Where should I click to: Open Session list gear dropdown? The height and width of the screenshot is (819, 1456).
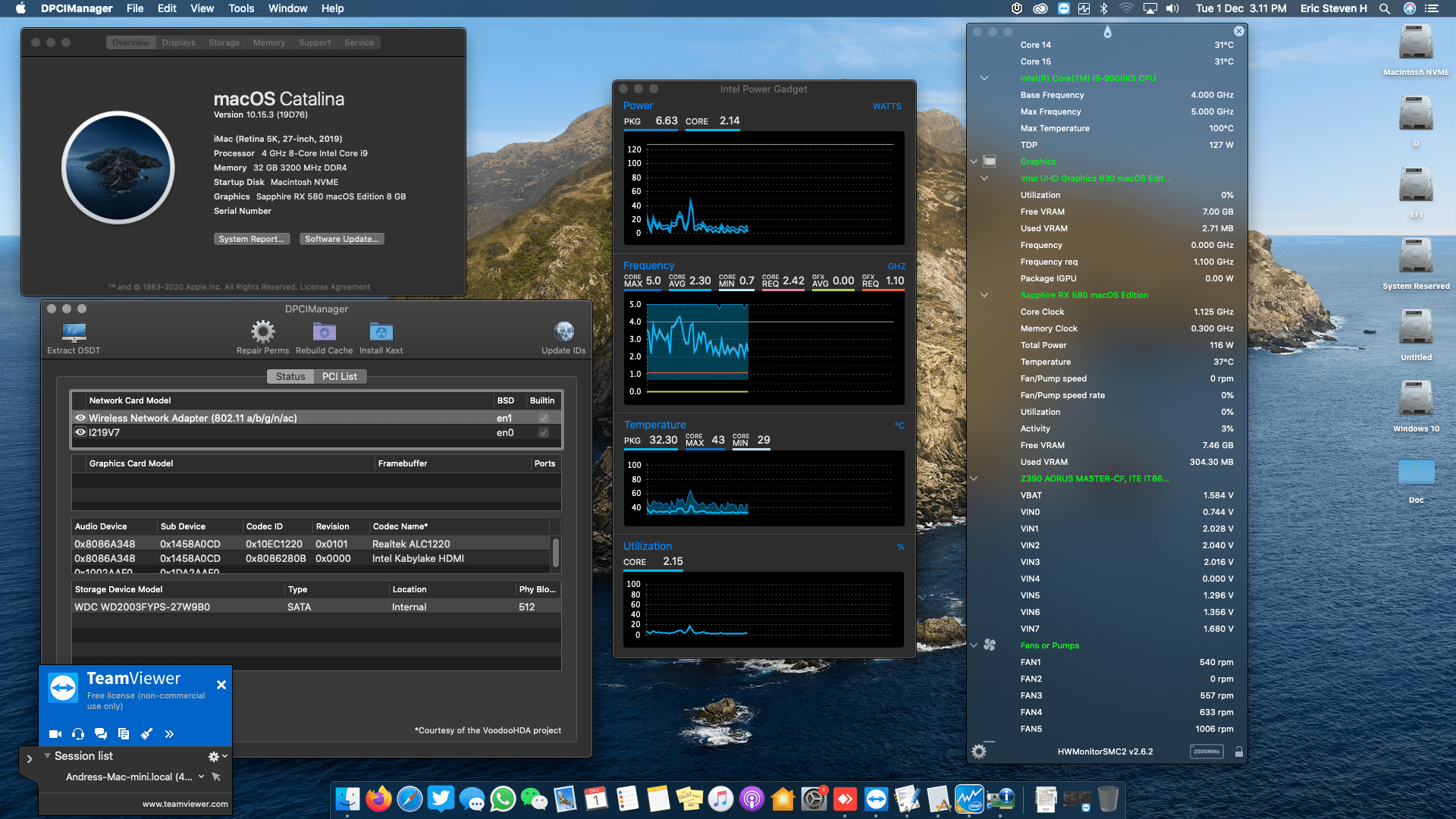pos(217,756)
